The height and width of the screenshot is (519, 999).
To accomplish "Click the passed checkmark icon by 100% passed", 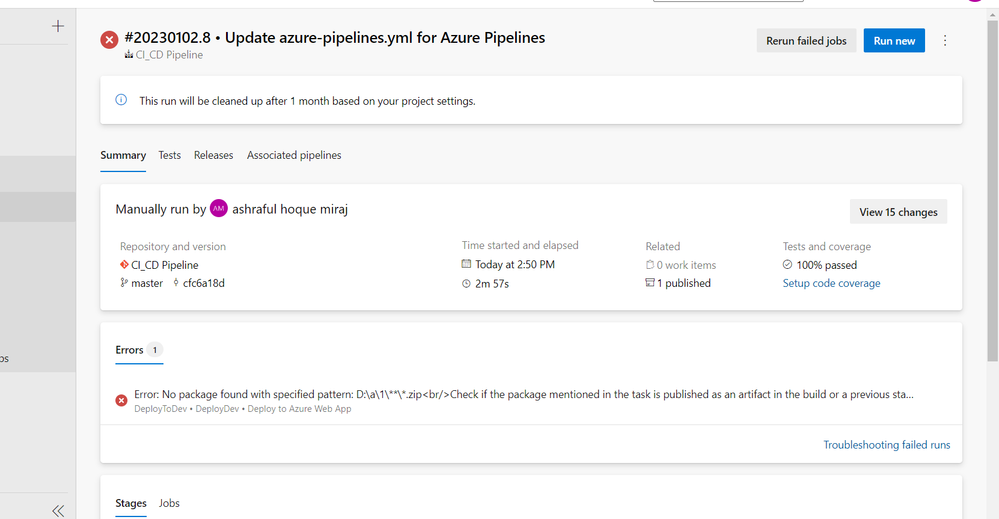I will [x=787, y=264].
